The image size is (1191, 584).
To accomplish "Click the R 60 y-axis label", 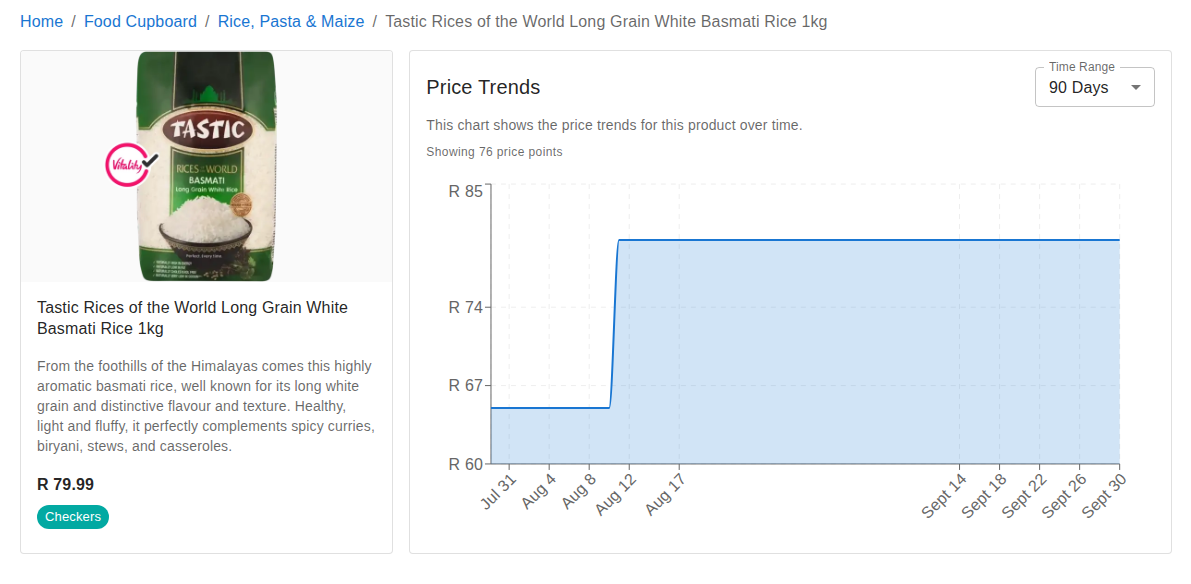I will (x=465, y=464).
